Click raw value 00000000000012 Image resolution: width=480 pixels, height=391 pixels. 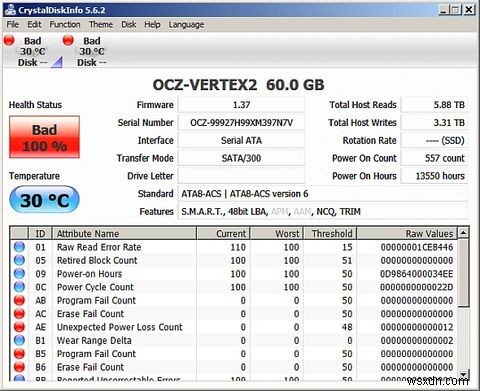(417, 327)
